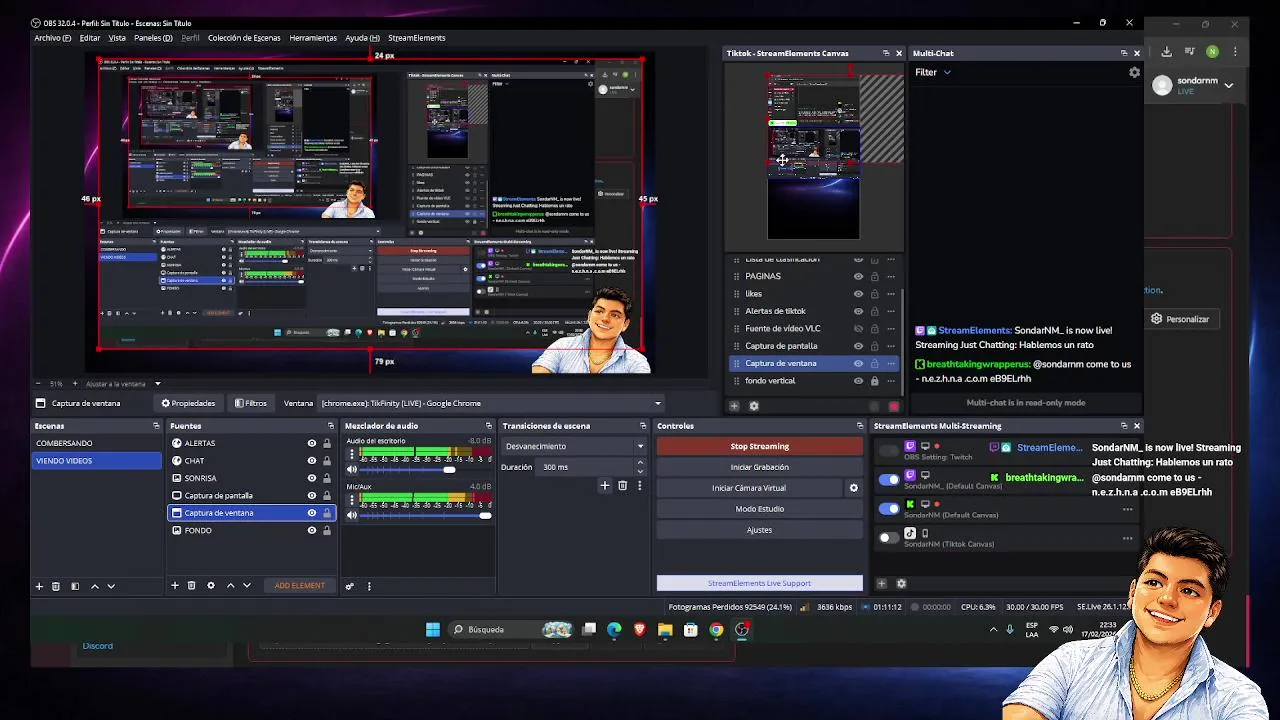Disable SondarNM_ Twitch Default Canvas output
The height and width of the screenshot is (720, 1280).
[x=888, y=480]
